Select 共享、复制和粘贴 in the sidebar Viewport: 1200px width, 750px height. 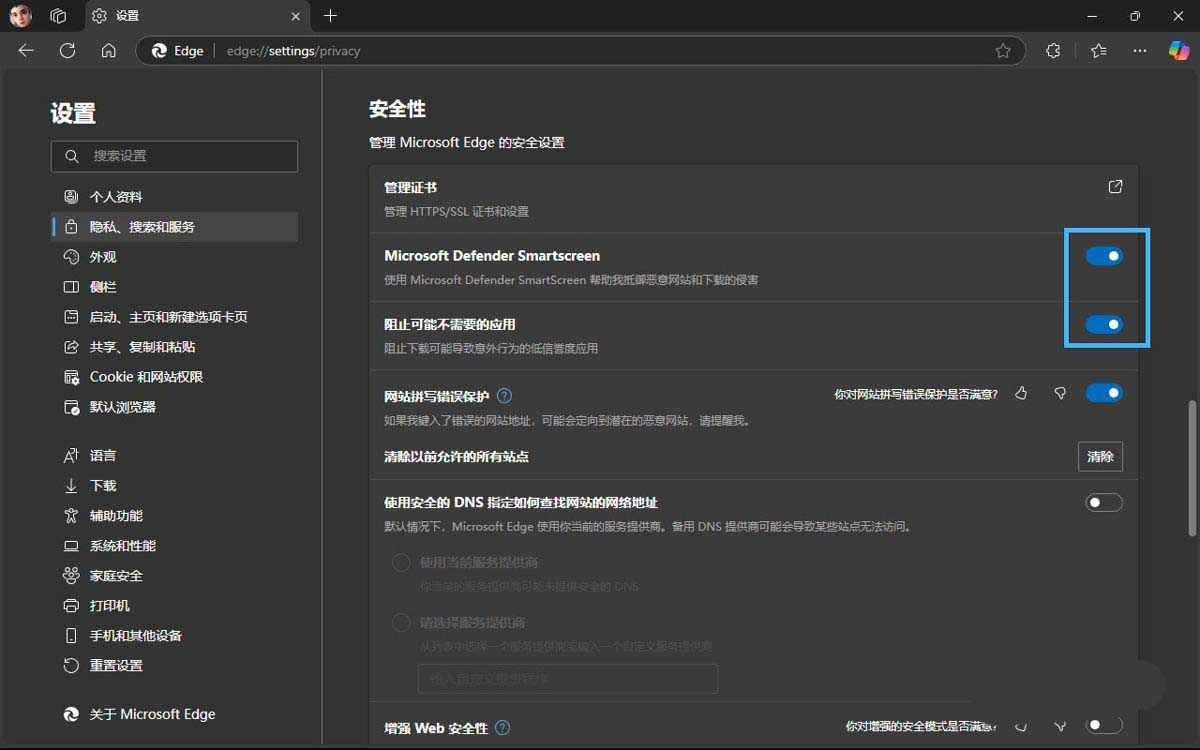[x=174, y=347]
